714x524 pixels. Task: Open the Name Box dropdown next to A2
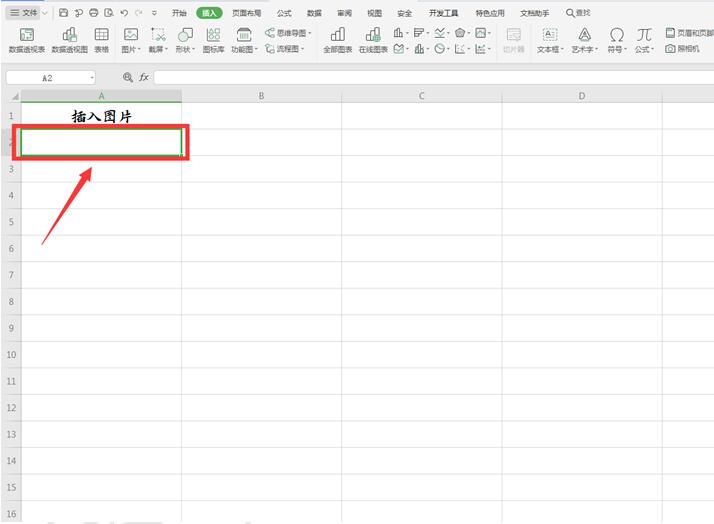[x=92, y=78]
